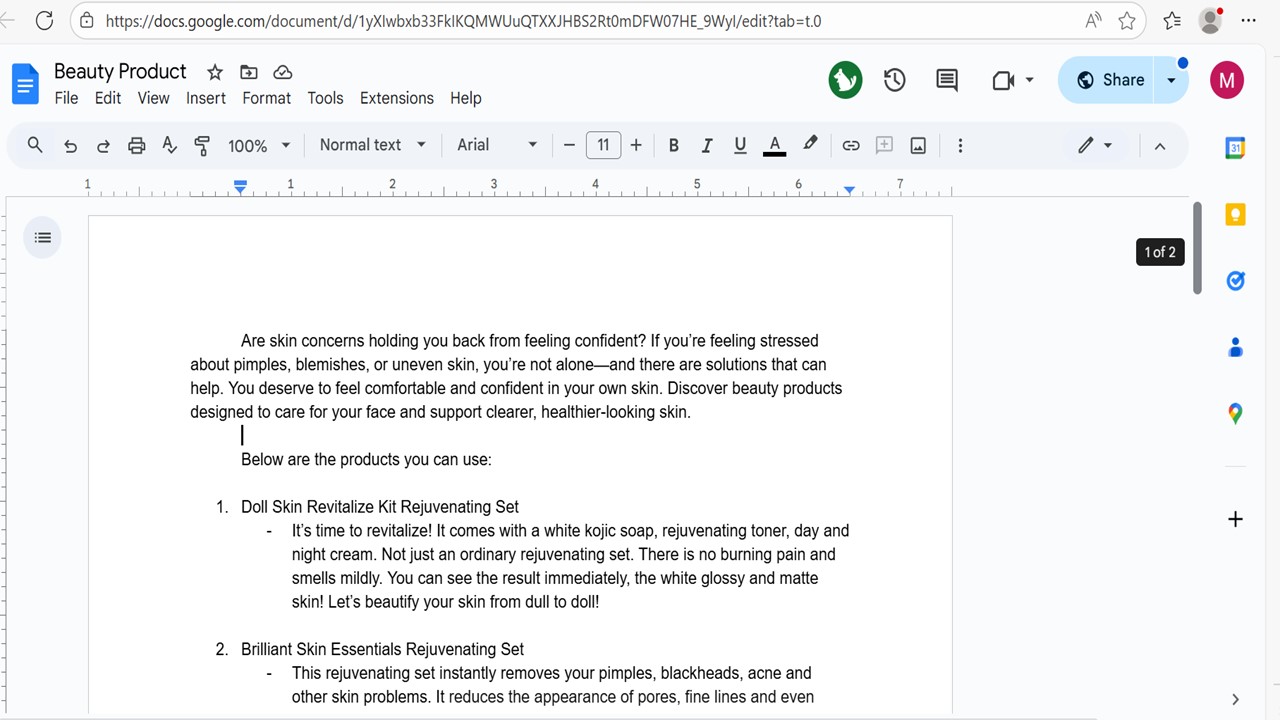The height and width of the screenshot is (720, 1280).
Task: Open Google Maps side panel
Action: tap(1235, 413)
